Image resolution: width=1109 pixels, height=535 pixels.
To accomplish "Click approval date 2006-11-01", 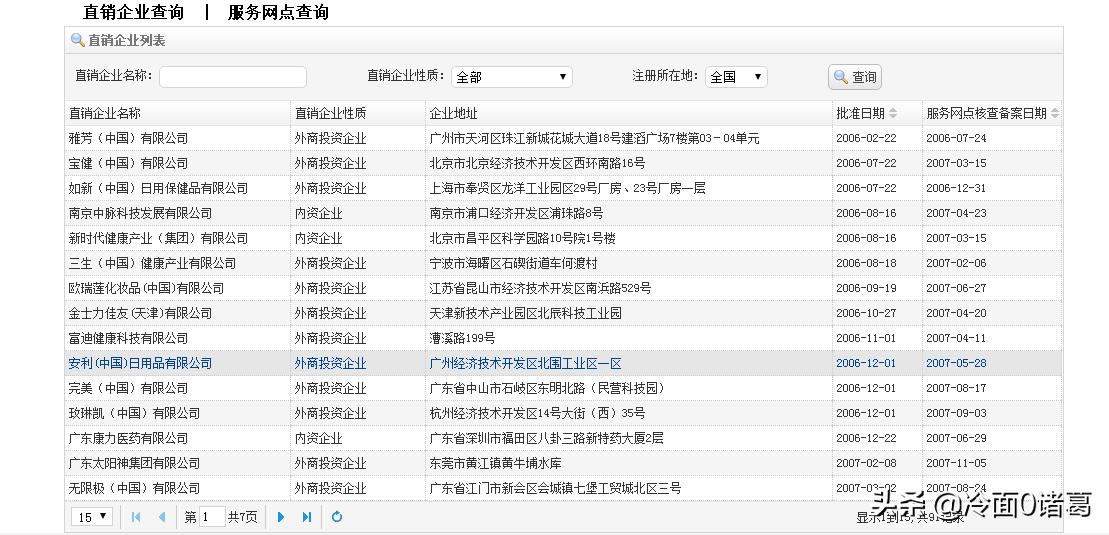I will click(866, 338).
